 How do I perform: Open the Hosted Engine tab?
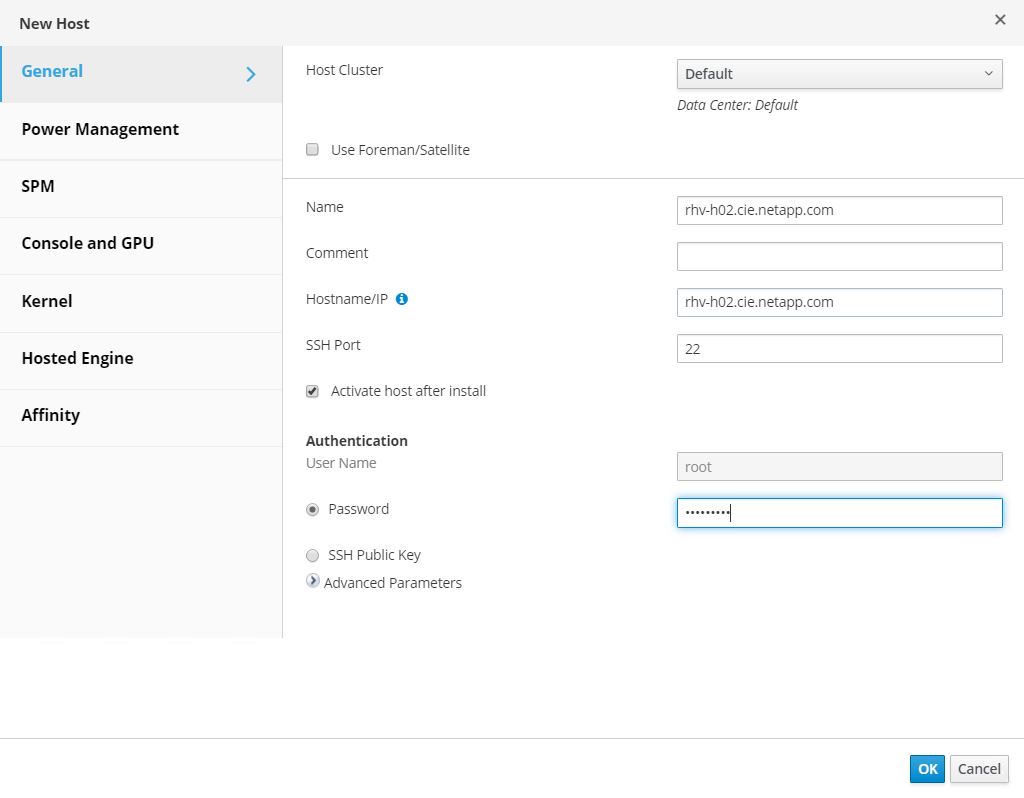pos(78,358)
